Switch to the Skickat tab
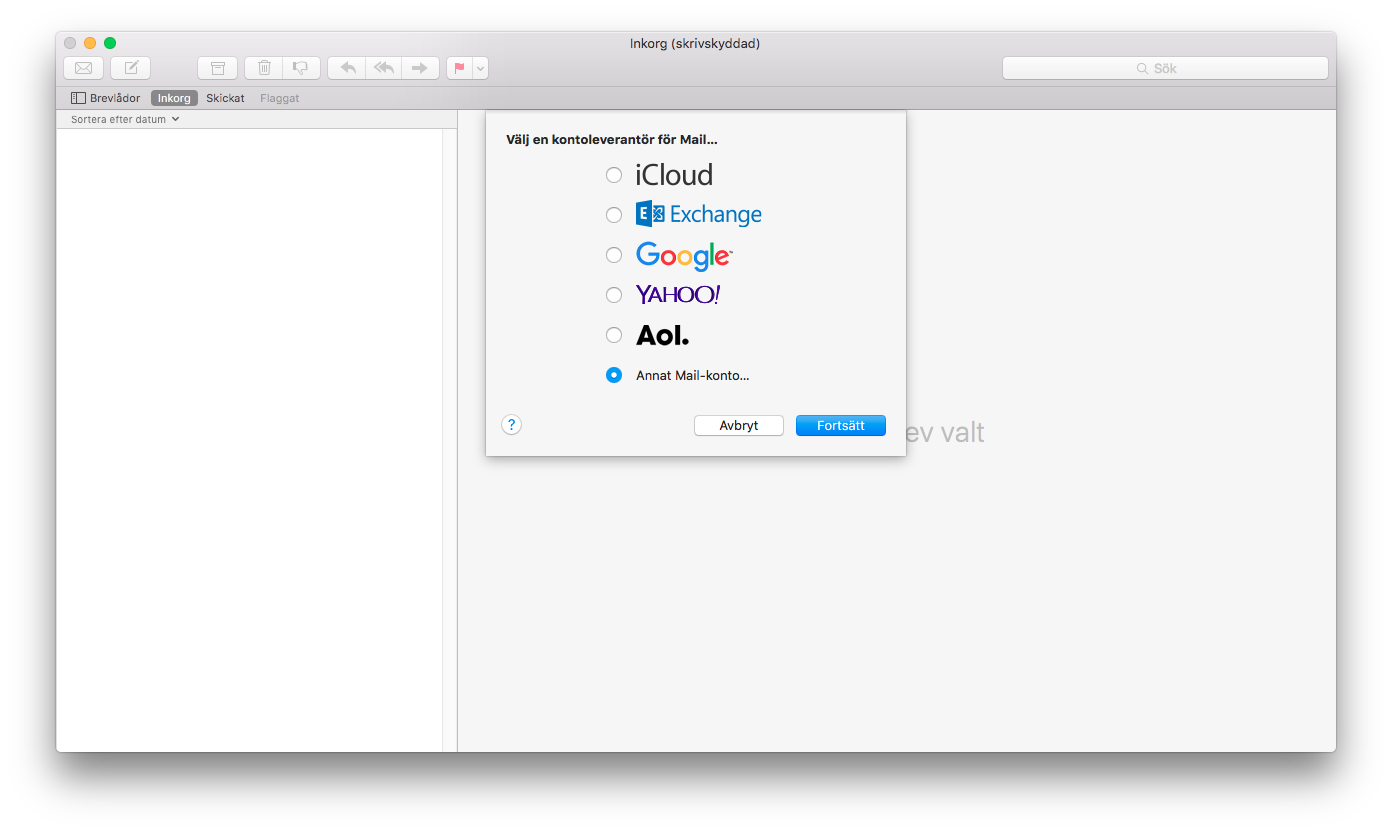The height and width of the screenshot is (832, 1392). click(x=225, y=98)
